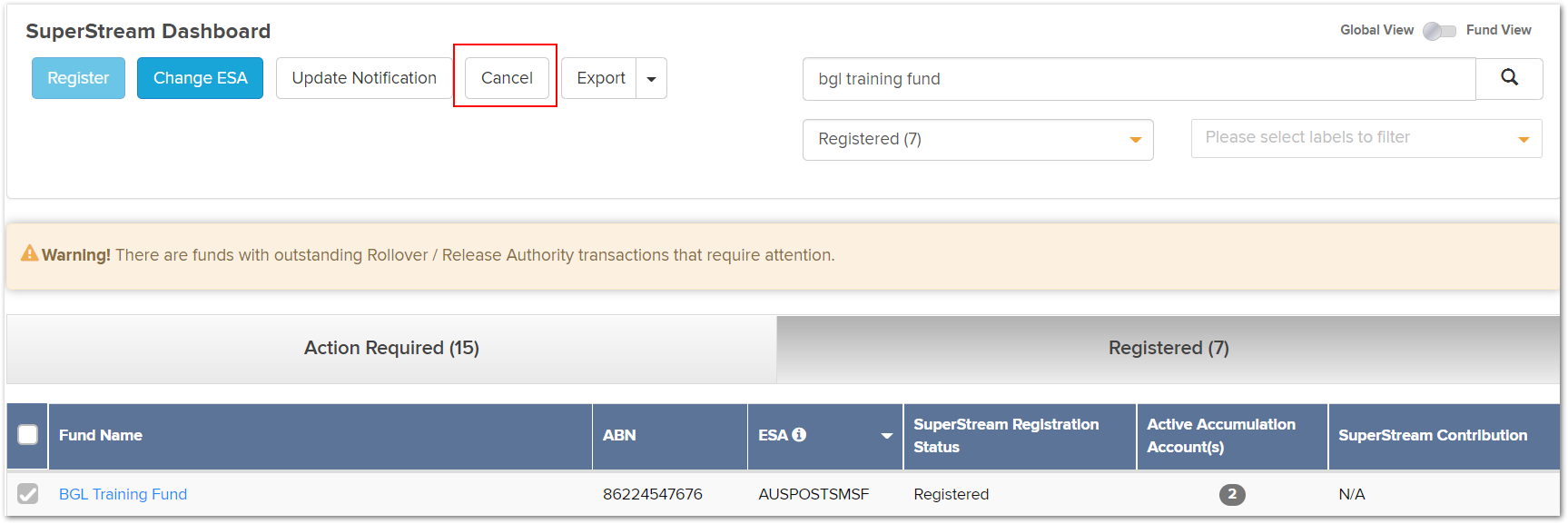The width and height of the screenshot is (1568, 524).
Task: Uncheck the BGL Training Fund row checkbox
Action: click(x=27, y=494)
